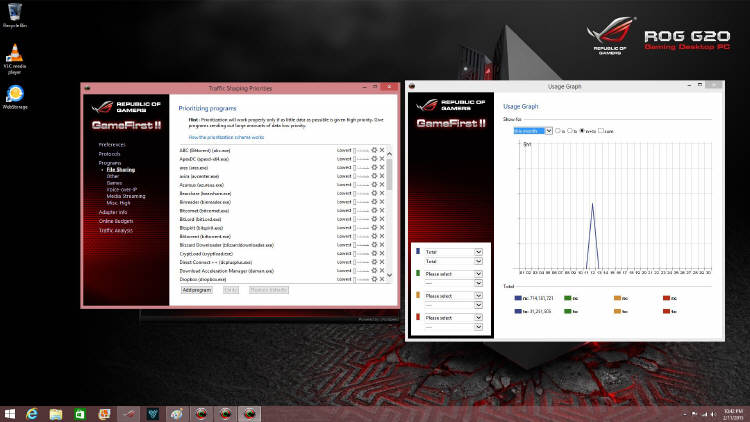Click green color swatch in Usage Graph sidebar
Image resolution: width=750 pixels, height=422 pixels.
tap(418, 273)
